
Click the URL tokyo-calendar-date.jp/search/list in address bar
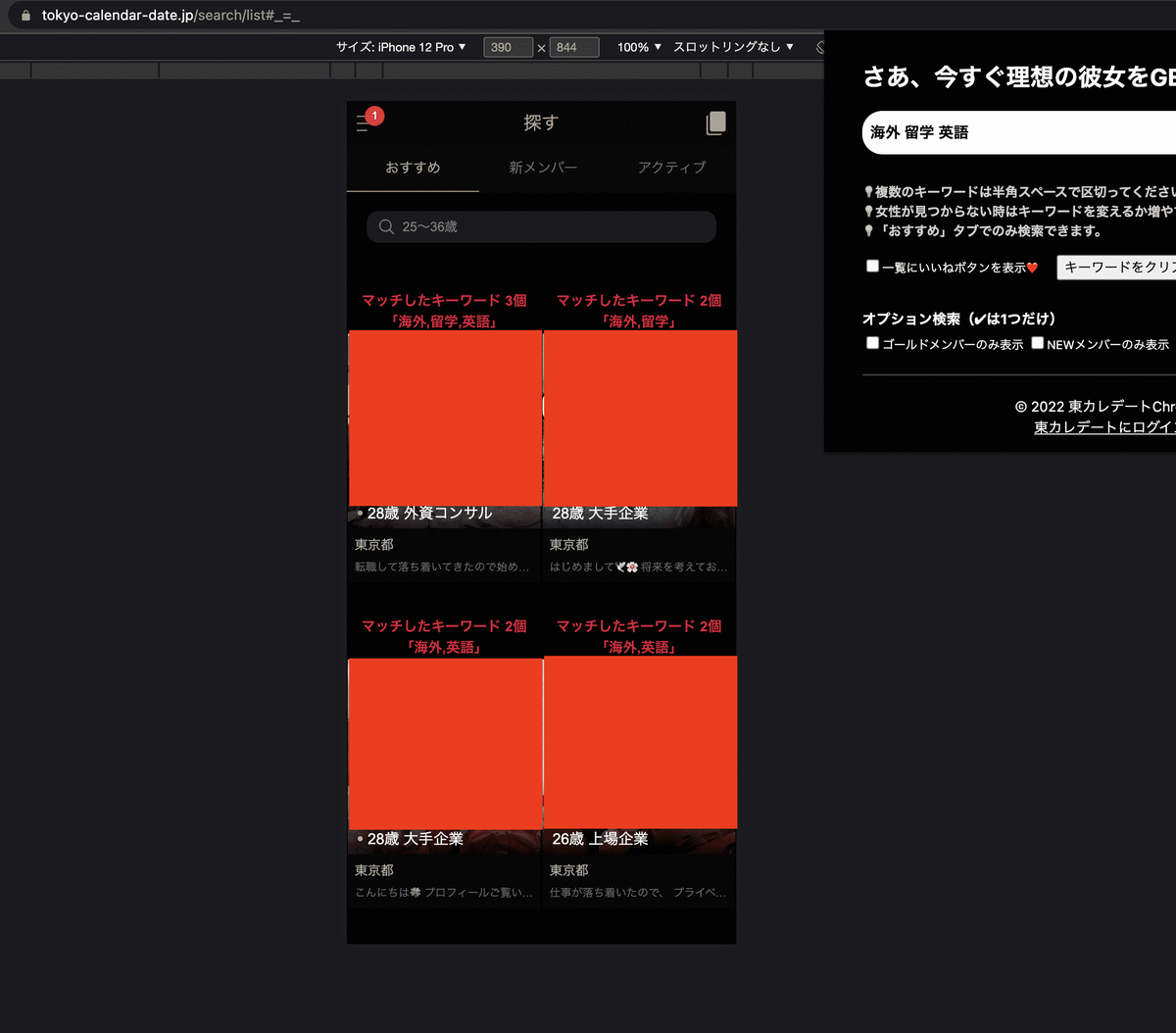pos(171,16)
